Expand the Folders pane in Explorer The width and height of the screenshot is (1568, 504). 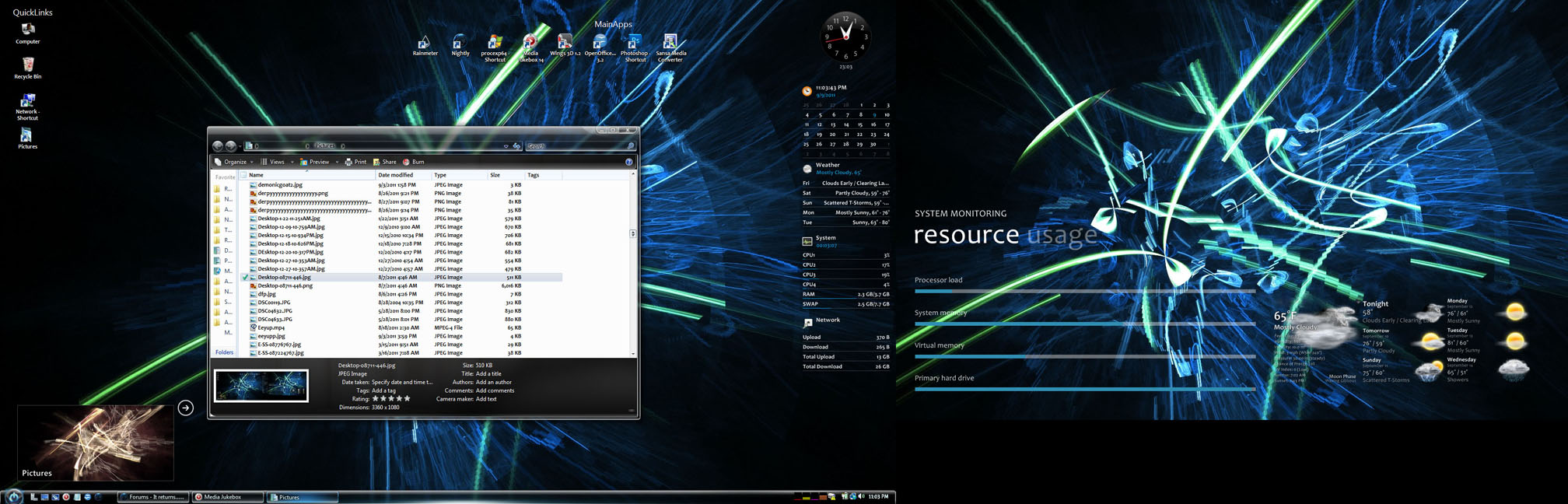[x=224, y=352]
